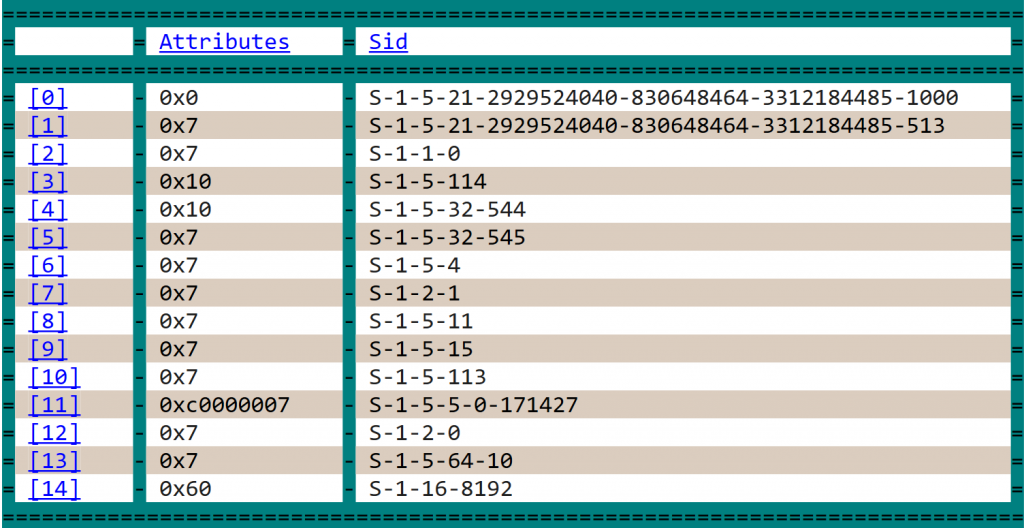This screenshot has height=528, width=1024.
Task: Select the Sid value S-1-5-11
Action: tap(421, 322)
